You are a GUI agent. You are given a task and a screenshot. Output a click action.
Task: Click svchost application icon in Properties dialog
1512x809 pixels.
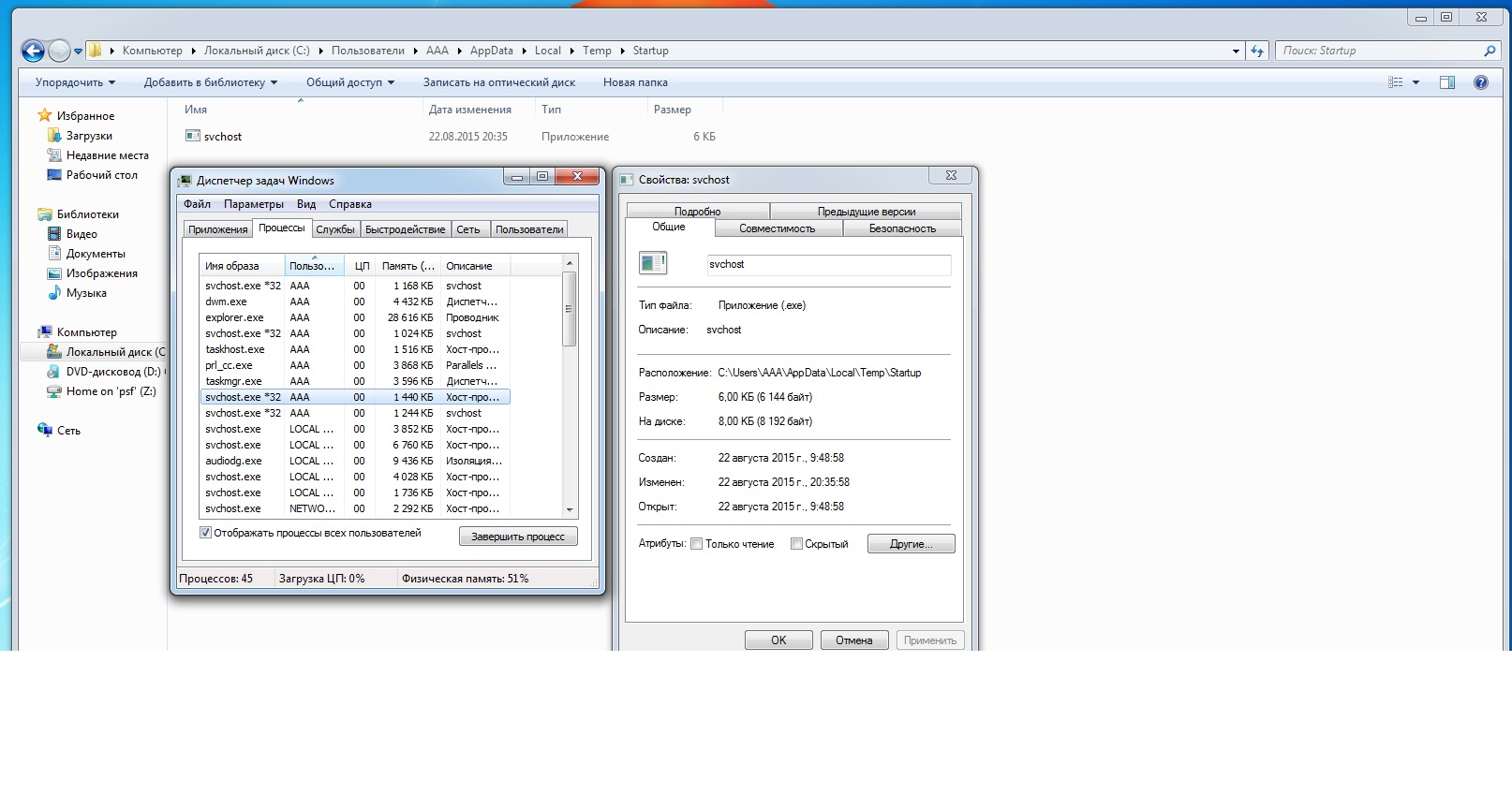653,263
